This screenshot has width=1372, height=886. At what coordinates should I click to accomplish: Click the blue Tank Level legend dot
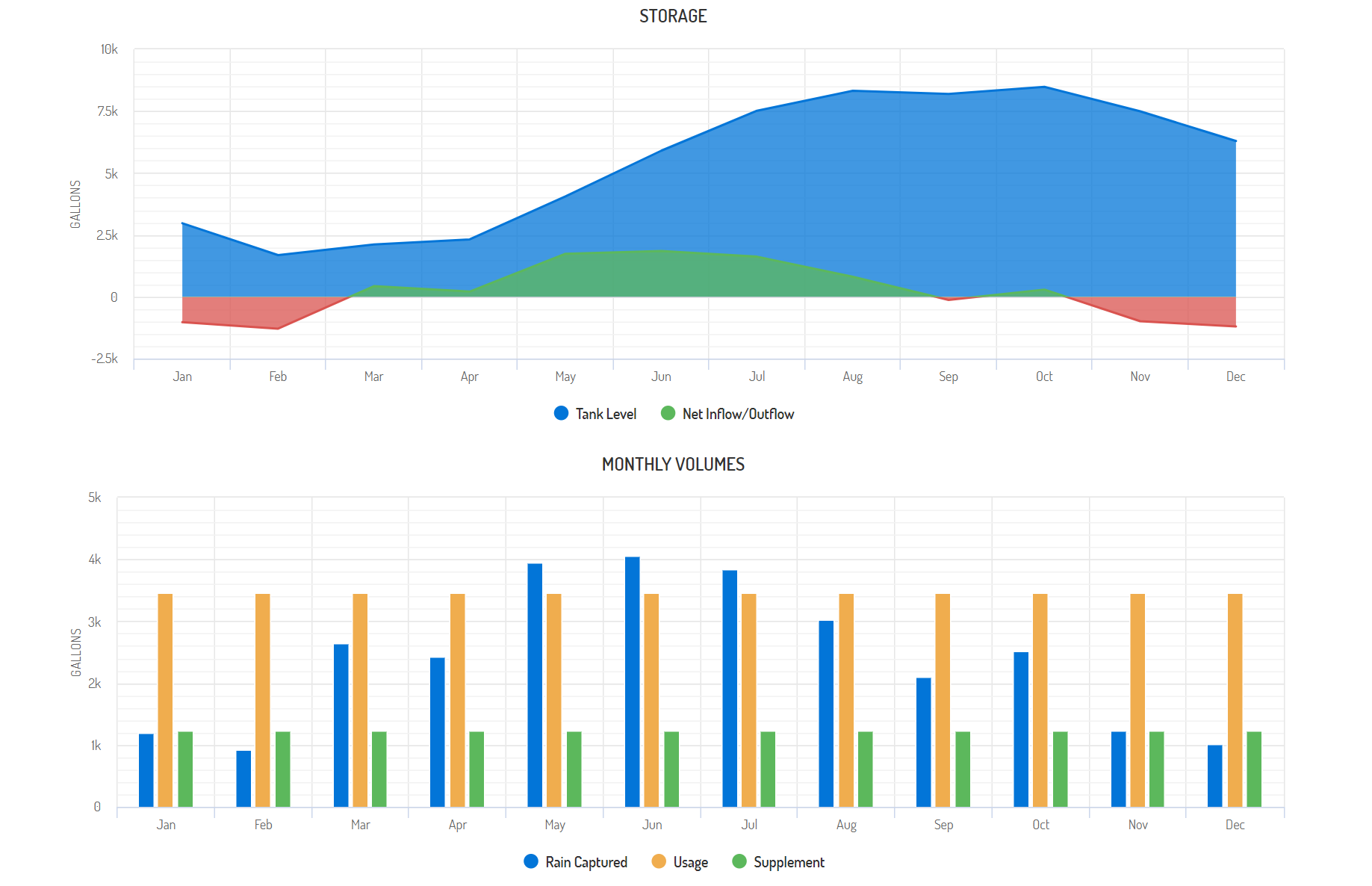tap(562, 413)
